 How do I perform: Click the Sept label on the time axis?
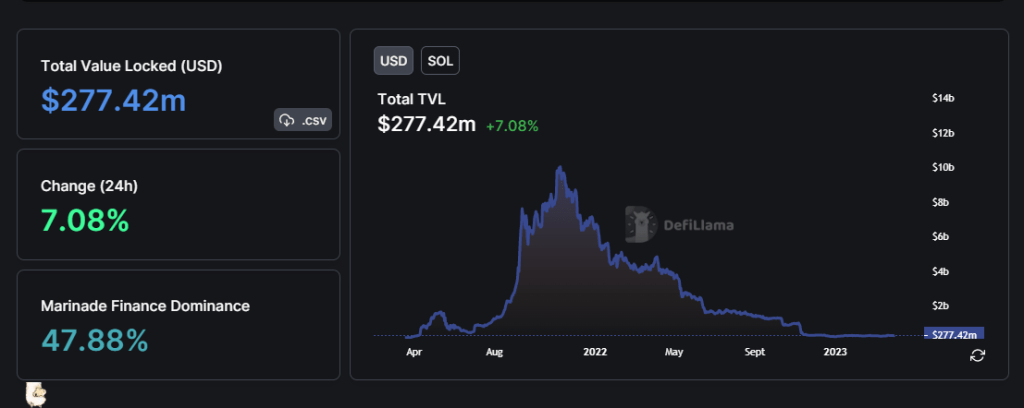tap(755, 352)
